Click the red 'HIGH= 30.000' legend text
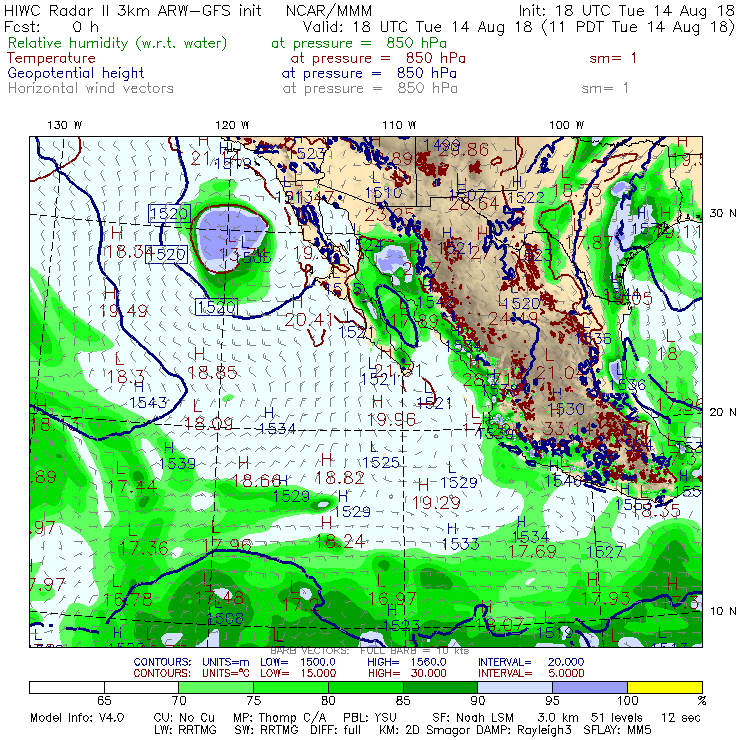 point(407,673)
